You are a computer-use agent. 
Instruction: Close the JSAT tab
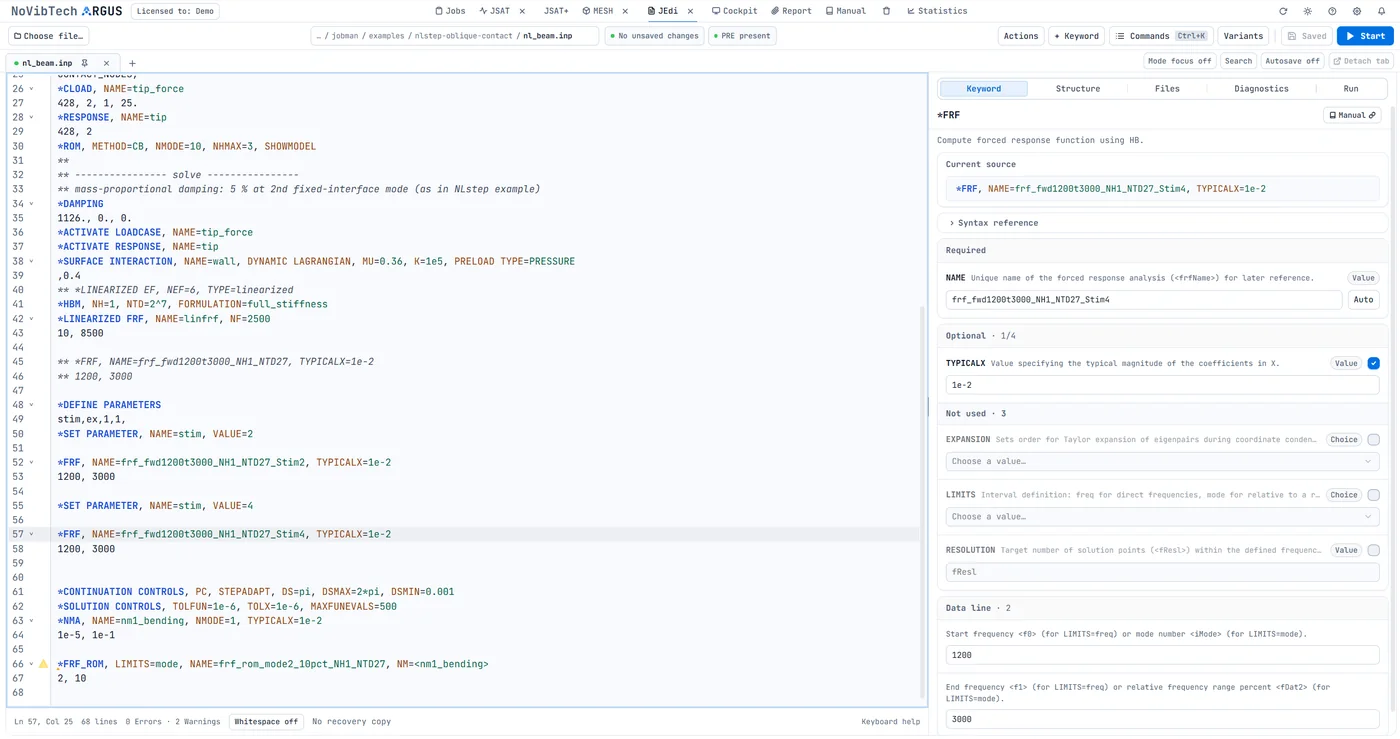522,11
